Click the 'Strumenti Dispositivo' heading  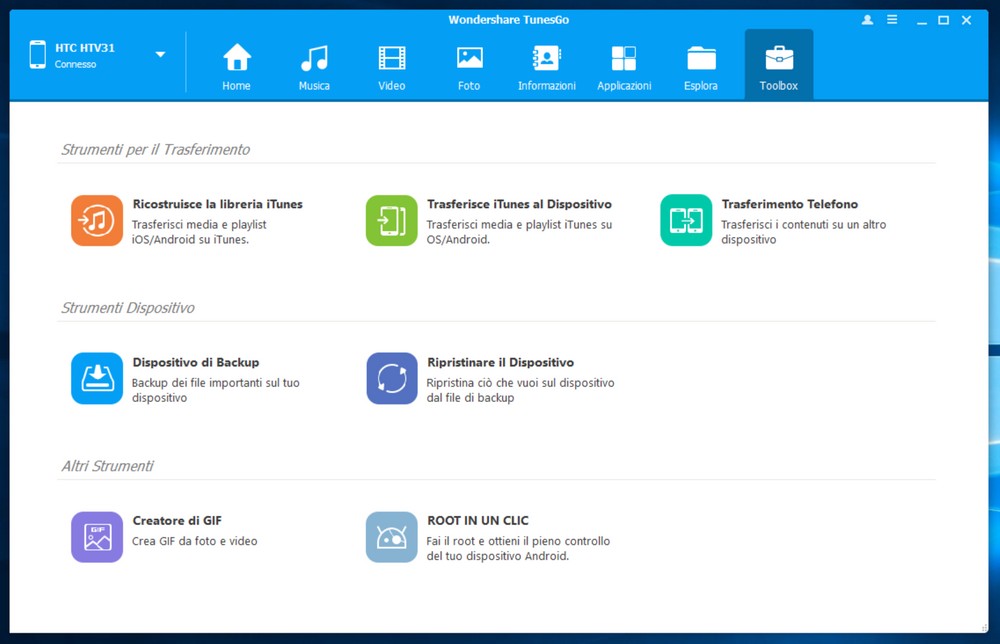point(128,307)
